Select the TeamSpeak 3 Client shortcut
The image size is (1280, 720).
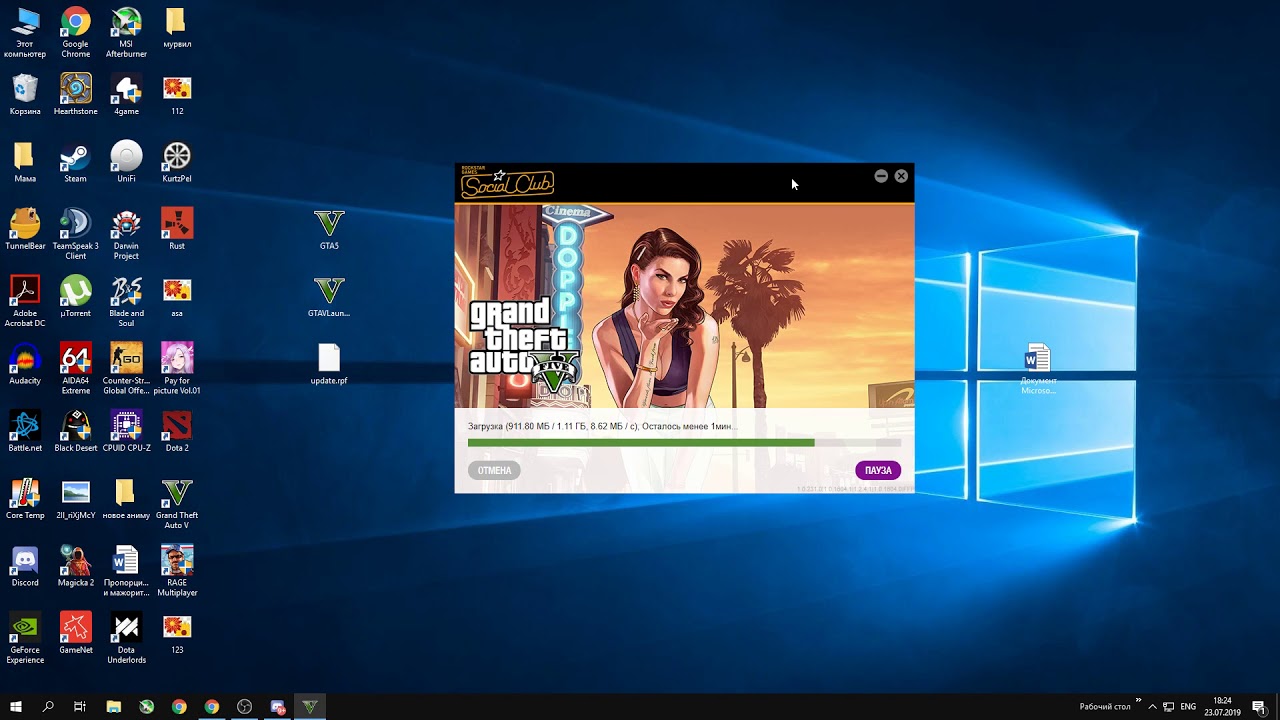click(x=75, y=234)
